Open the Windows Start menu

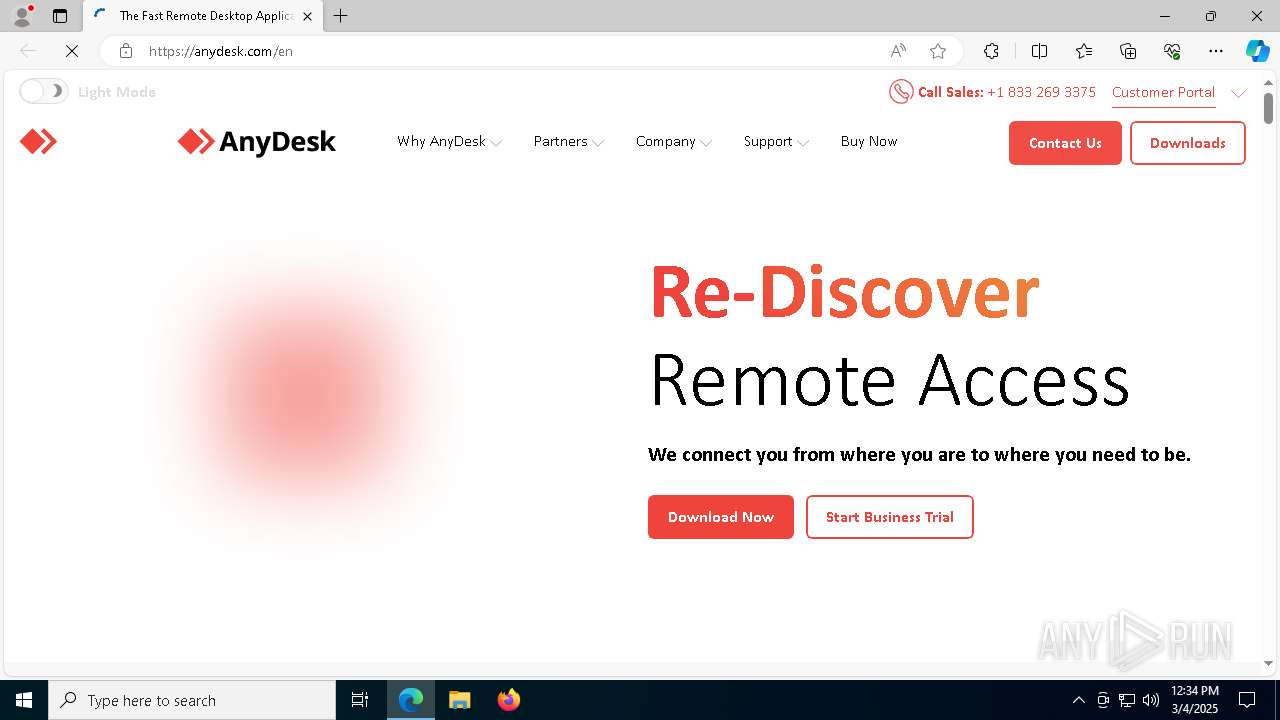24,700
